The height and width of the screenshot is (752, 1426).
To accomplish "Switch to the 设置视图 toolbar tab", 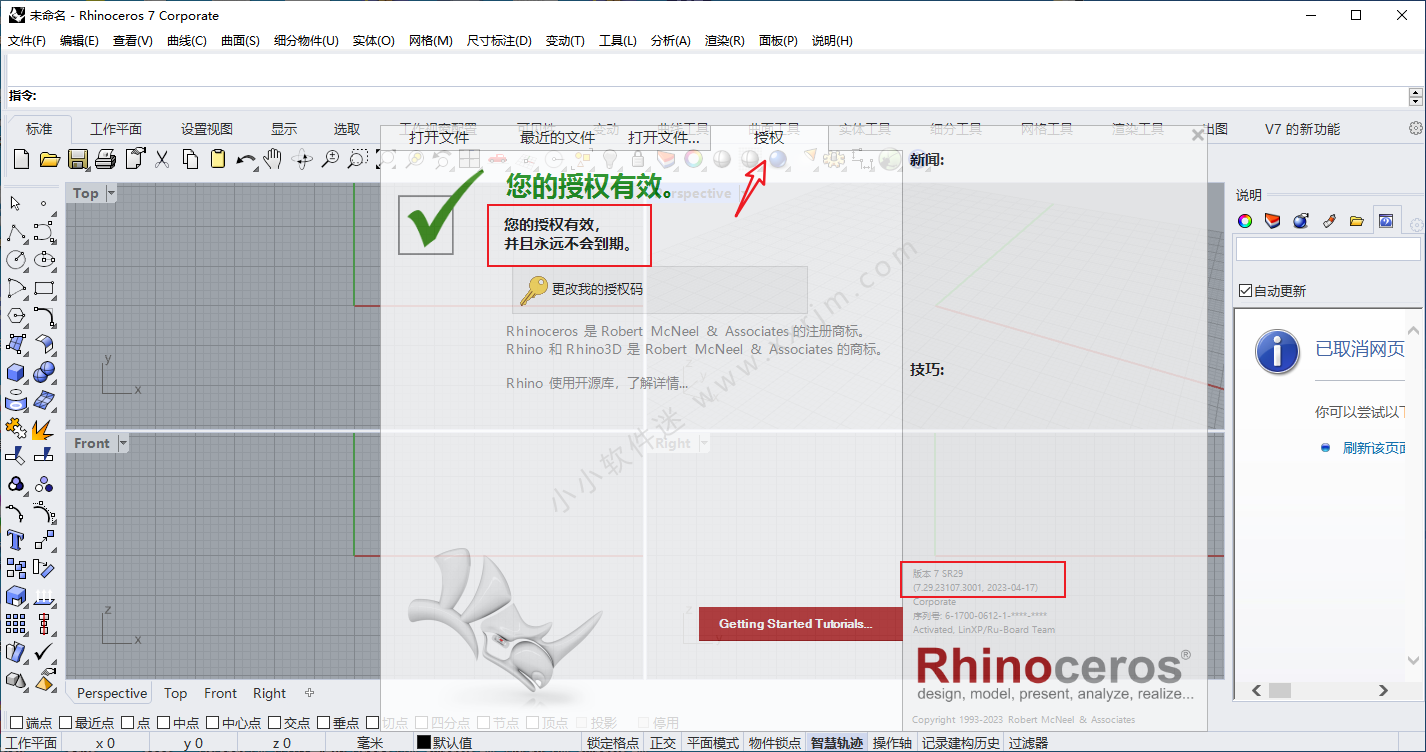I will [x=207, y=129].
